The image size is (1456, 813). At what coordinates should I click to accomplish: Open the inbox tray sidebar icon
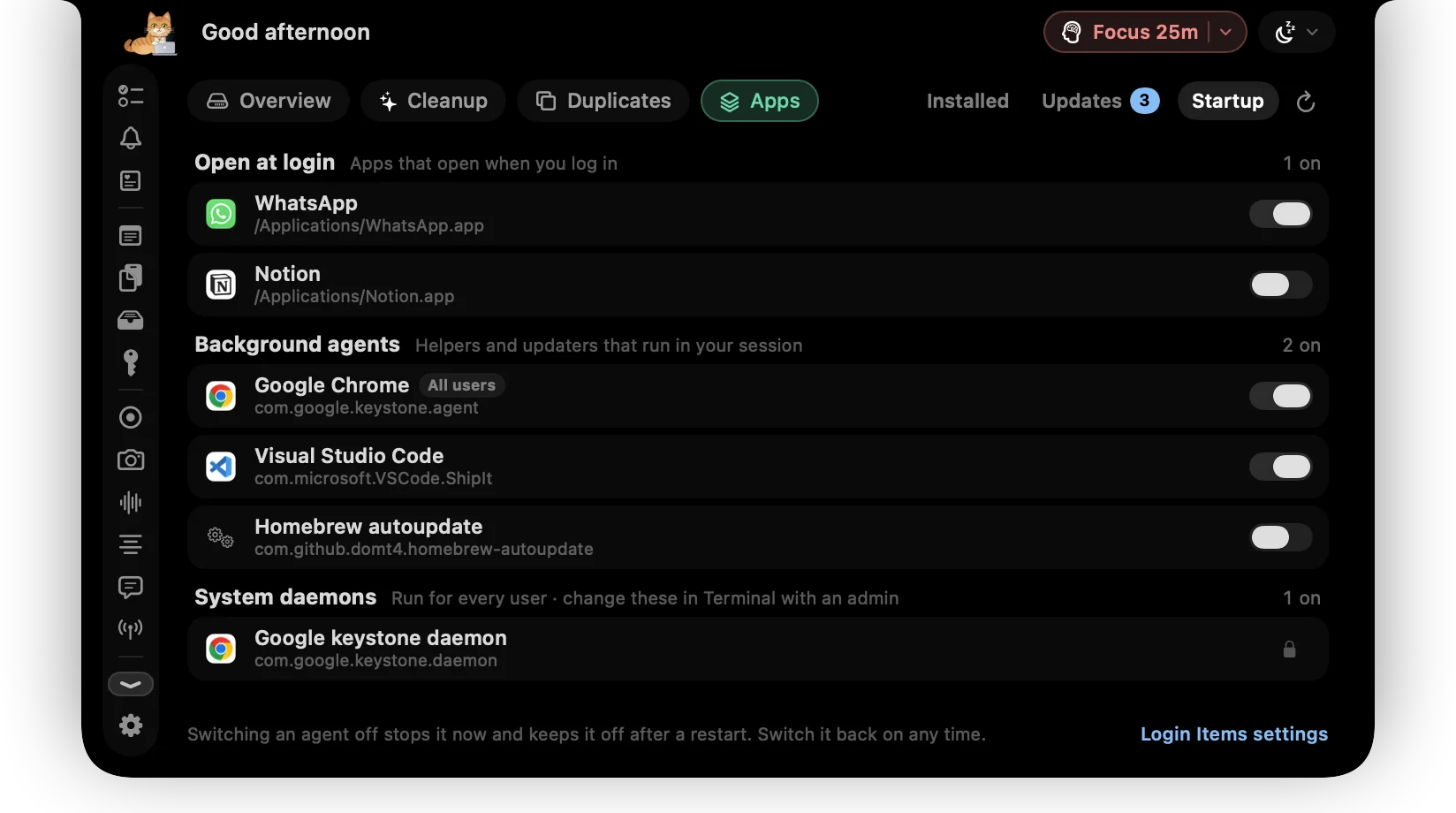click(131, 320)
